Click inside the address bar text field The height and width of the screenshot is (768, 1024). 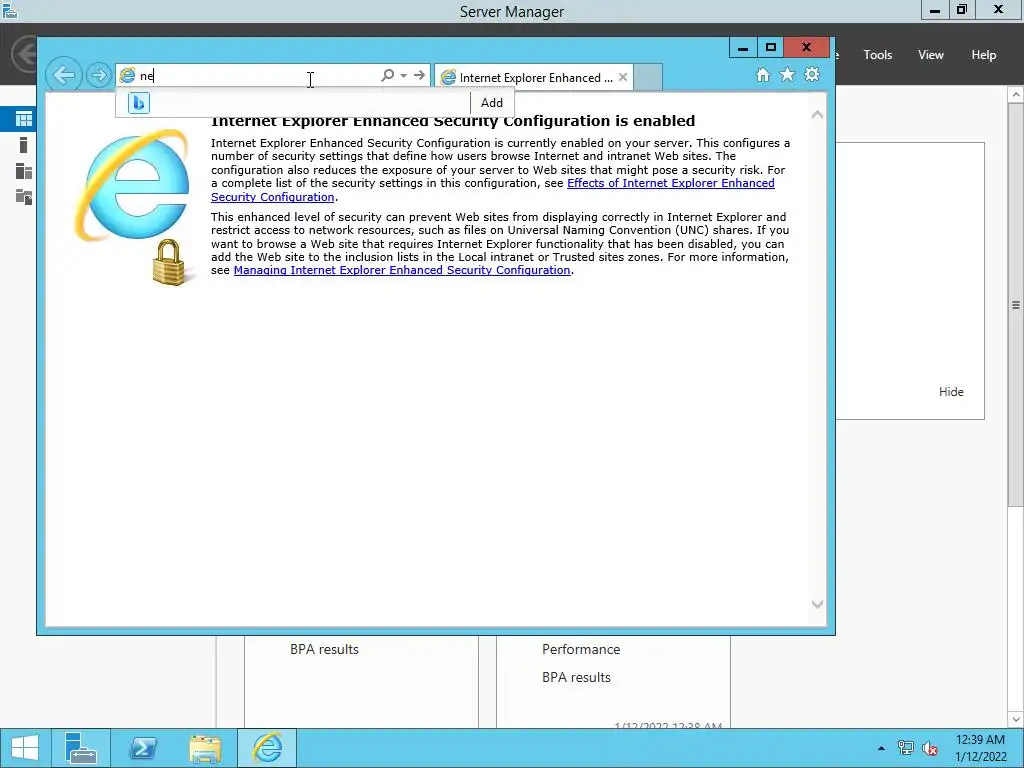click(258, 75)
